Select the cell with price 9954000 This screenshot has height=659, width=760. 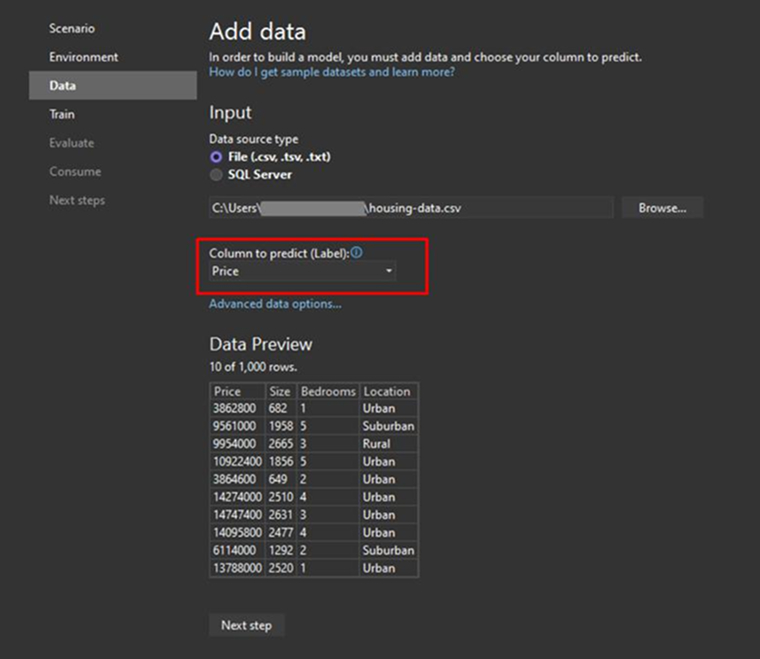click(x=238, y=444)
